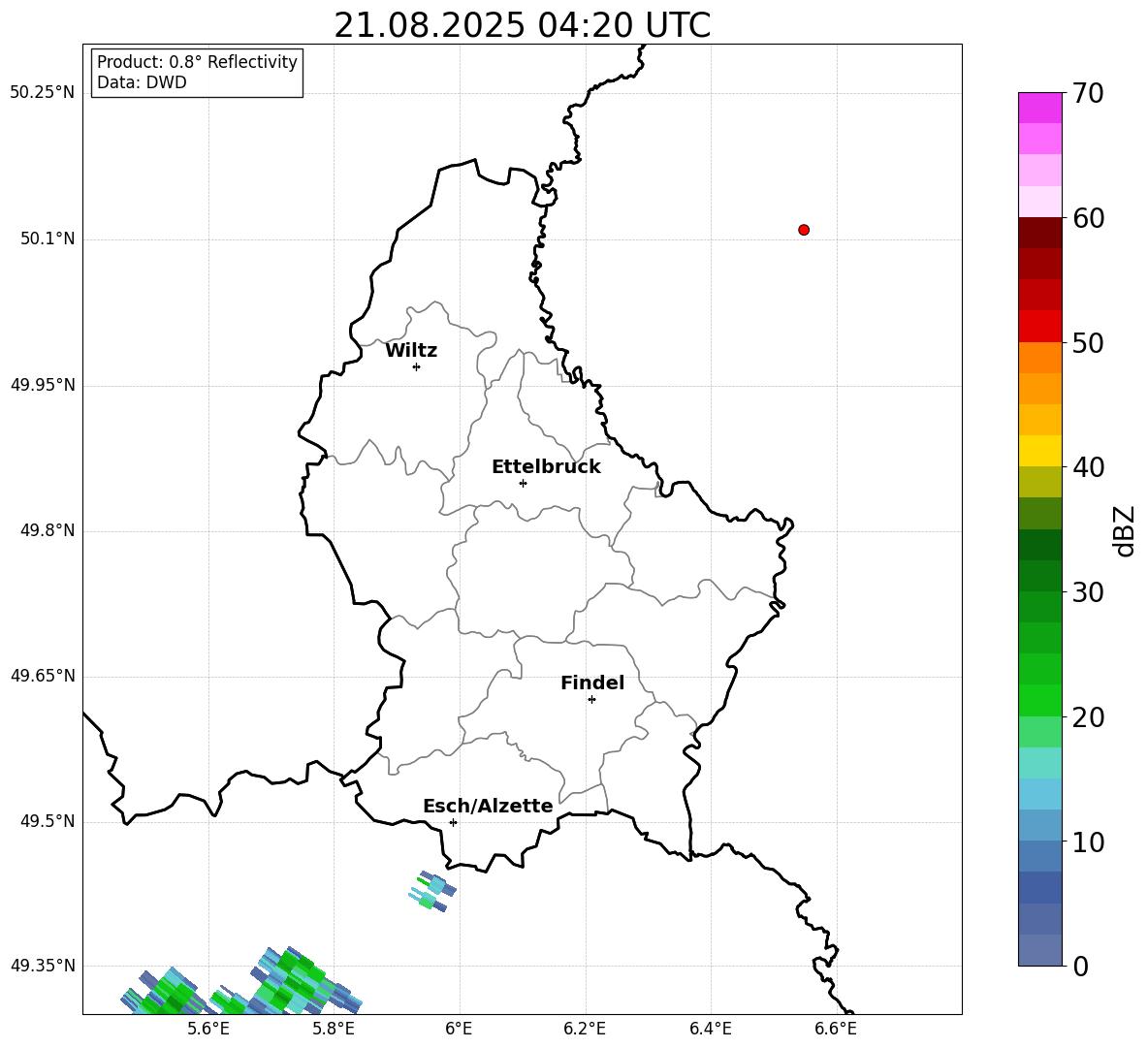This screenshot has height=1048, width=1148.
Task: Click the magenta swatch near 70 dBZ
Action: pos(1039,108)
